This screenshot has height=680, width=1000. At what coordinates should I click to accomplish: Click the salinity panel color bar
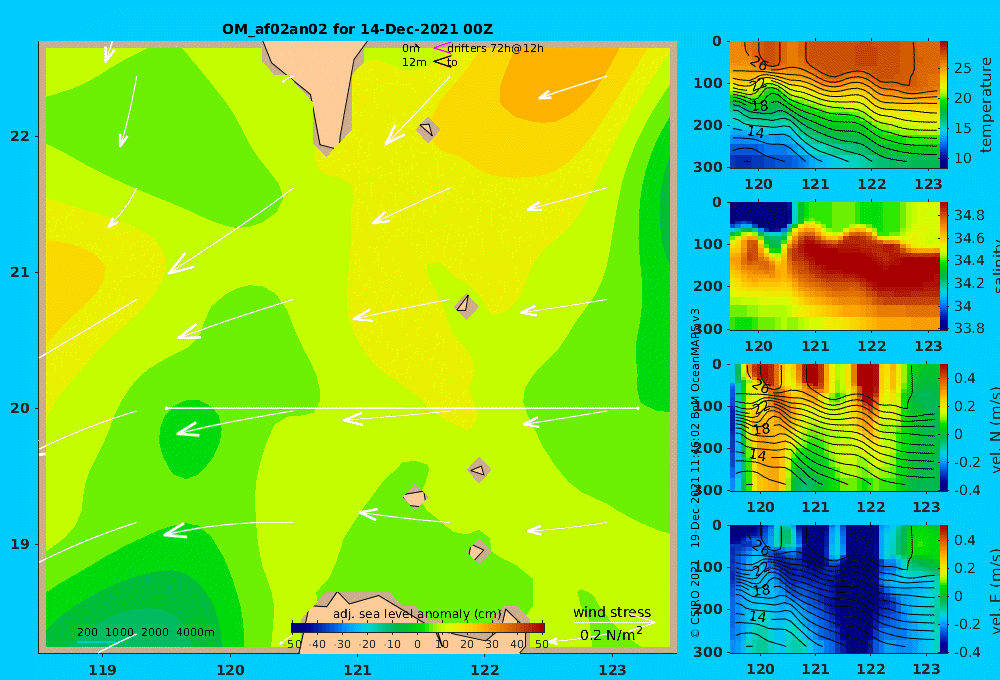coord(943,266)
